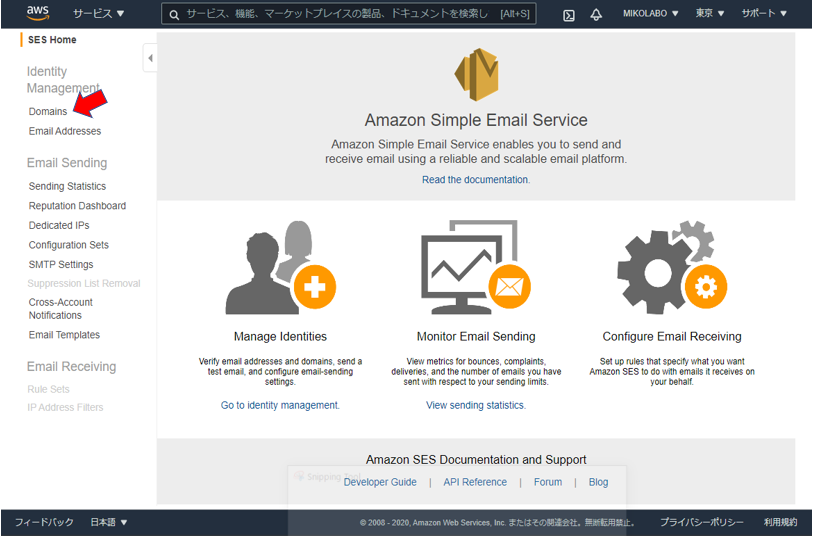
Task: Click the Amazon SES gold logo
Action: point(476,74)
